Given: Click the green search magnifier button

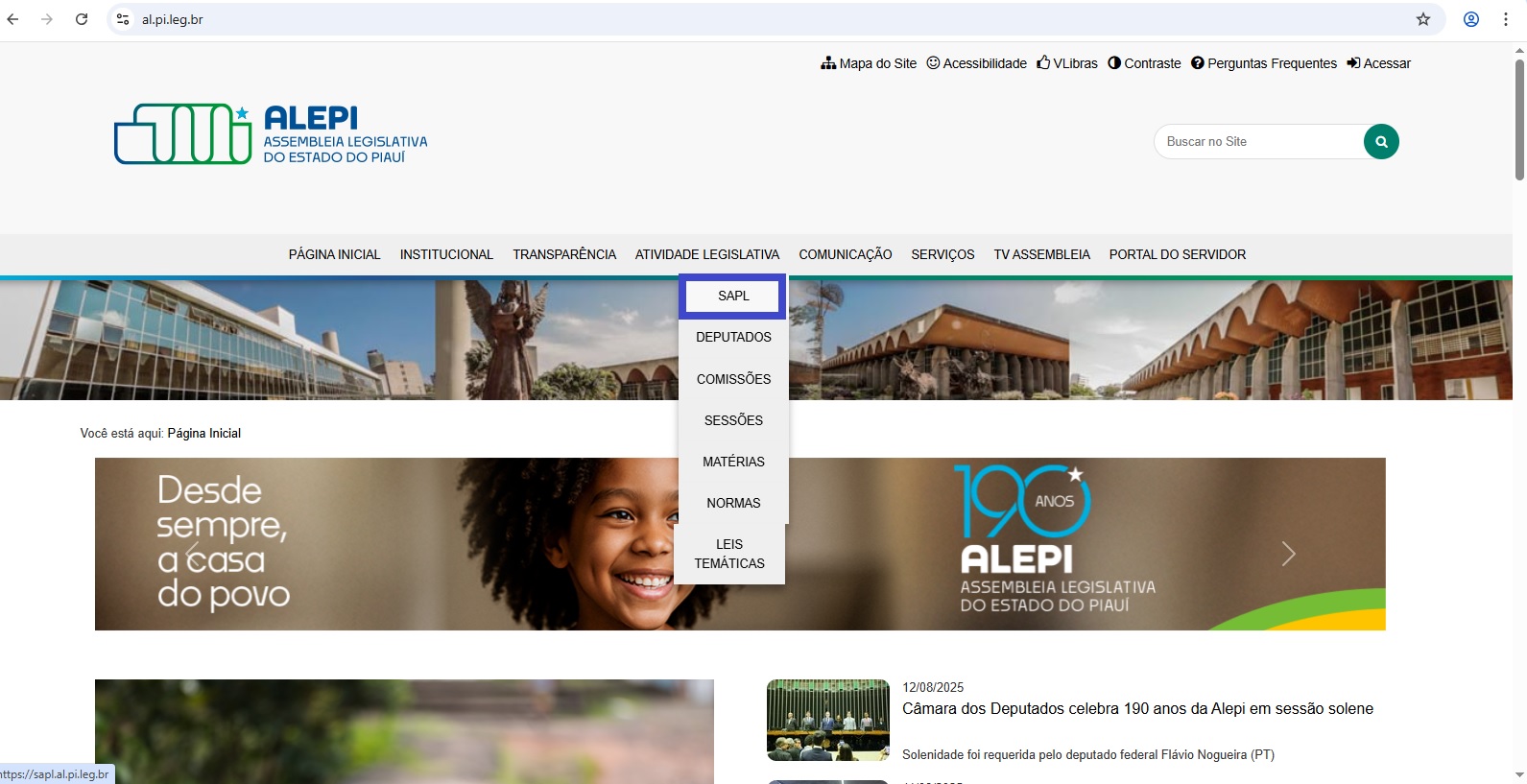Looking at the screenshot, I should [x=1381, y=142].
